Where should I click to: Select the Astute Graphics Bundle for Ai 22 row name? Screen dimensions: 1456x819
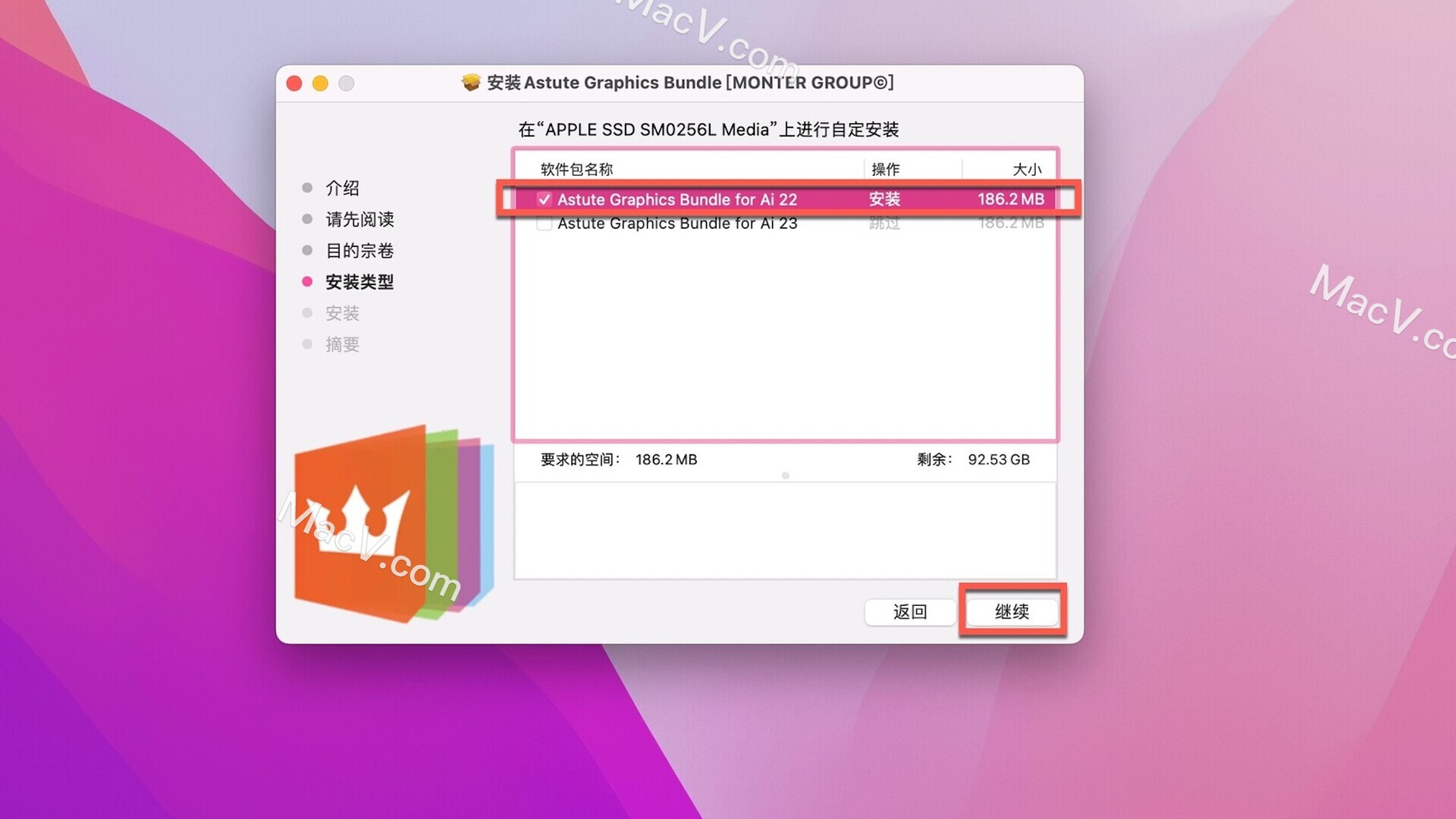pos(677,199)
